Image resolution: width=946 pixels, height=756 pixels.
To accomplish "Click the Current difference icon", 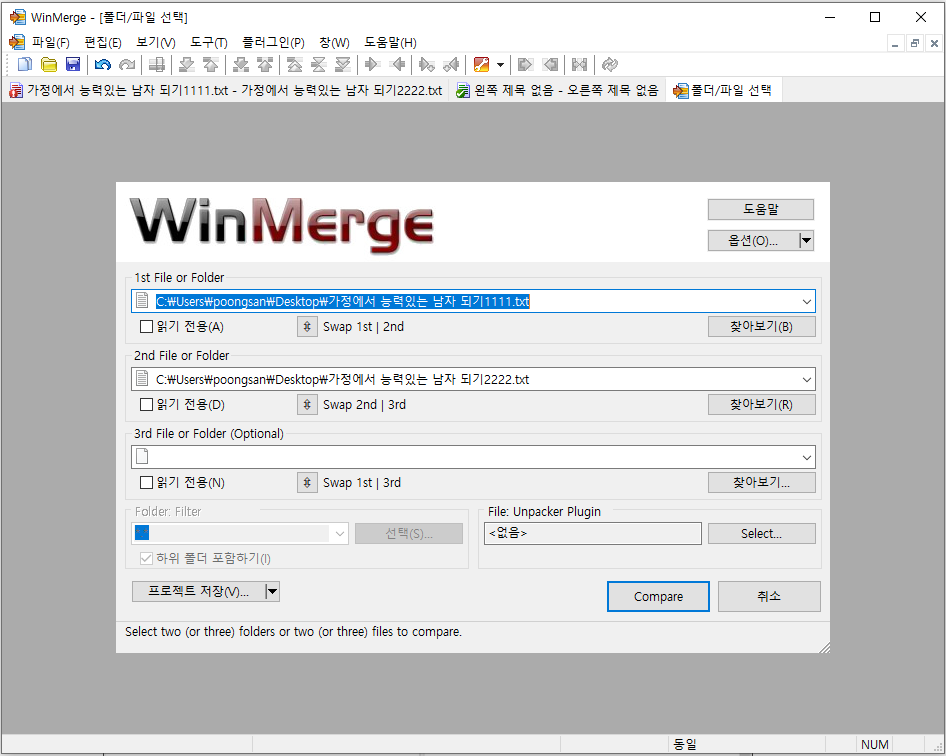I will pyautogui.click(x=319, y=65).
